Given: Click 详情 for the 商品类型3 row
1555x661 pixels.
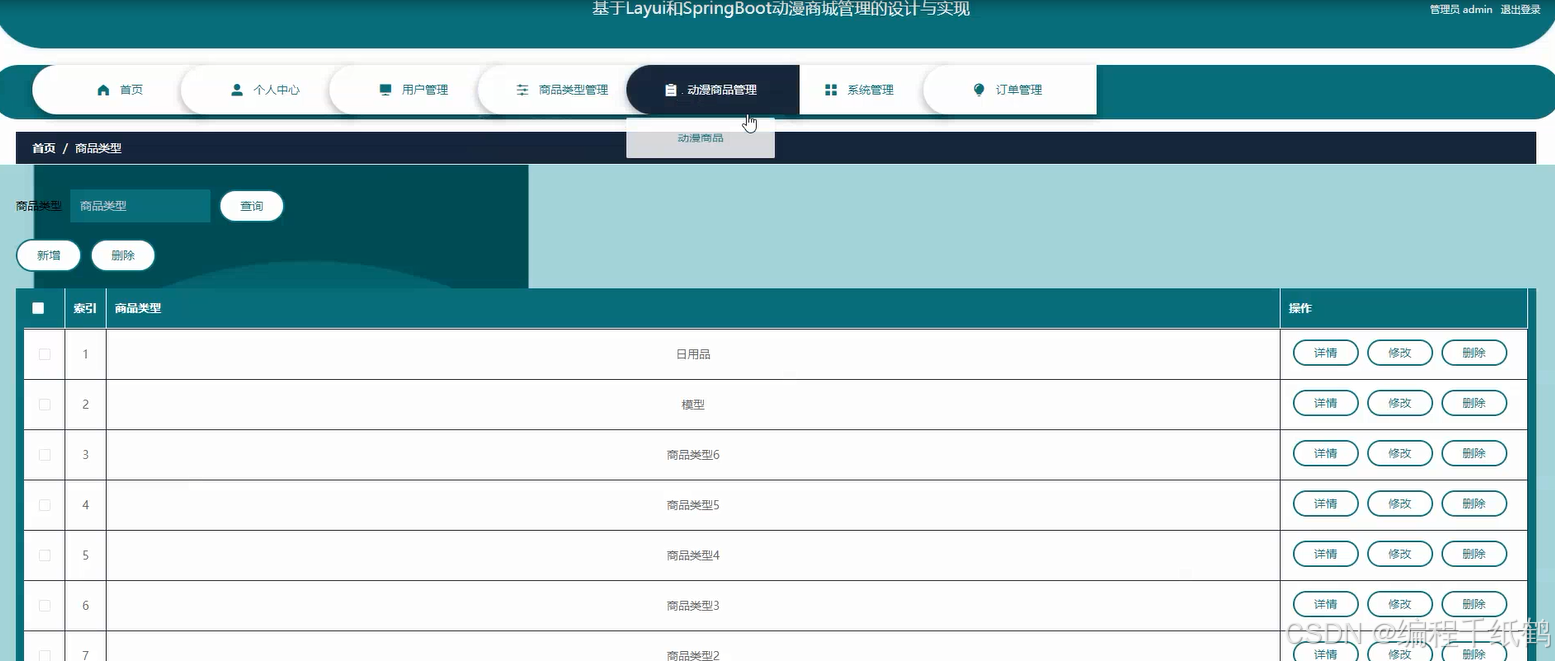Looking at the screenshot, I should coord(1326,604).
